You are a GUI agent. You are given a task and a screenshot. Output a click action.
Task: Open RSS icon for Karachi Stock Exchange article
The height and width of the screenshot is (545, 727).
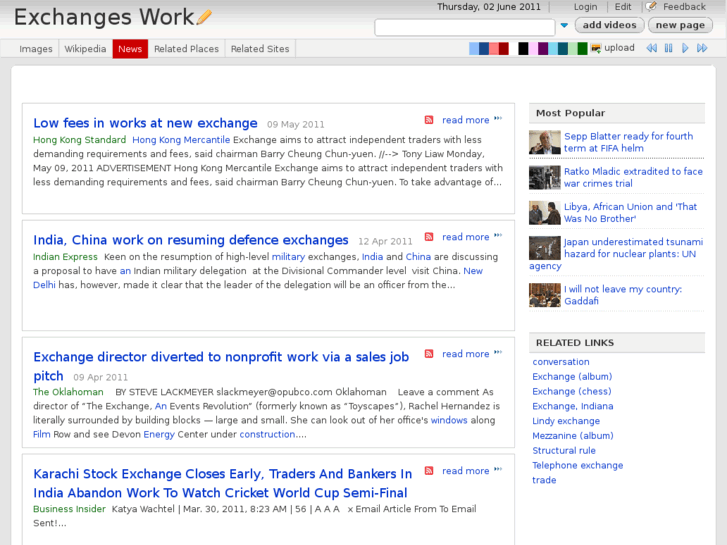click(429, 471)
